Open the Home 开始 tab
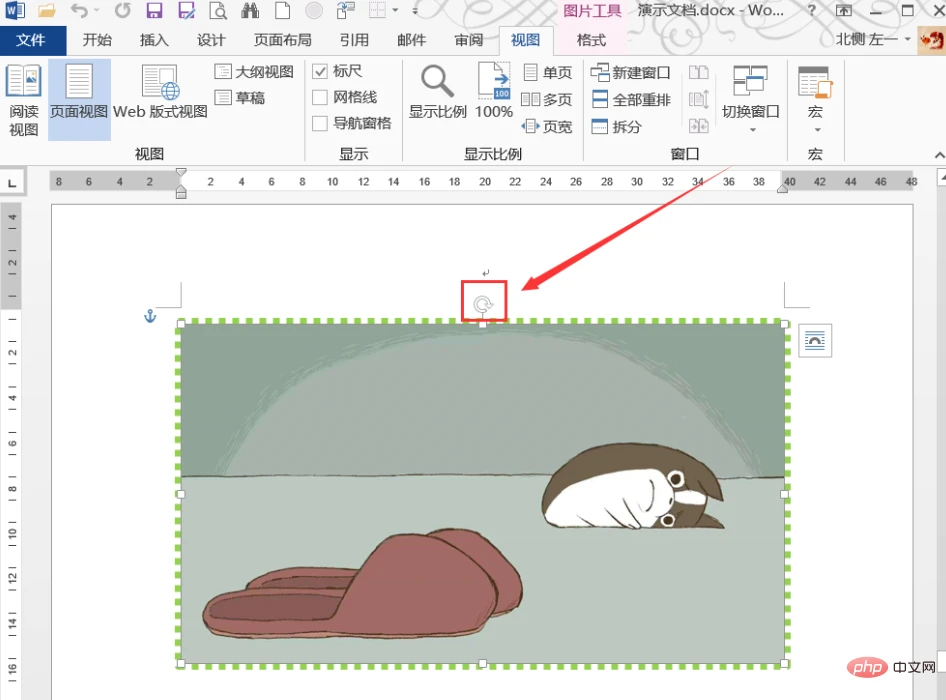 (x=97, y=40)
